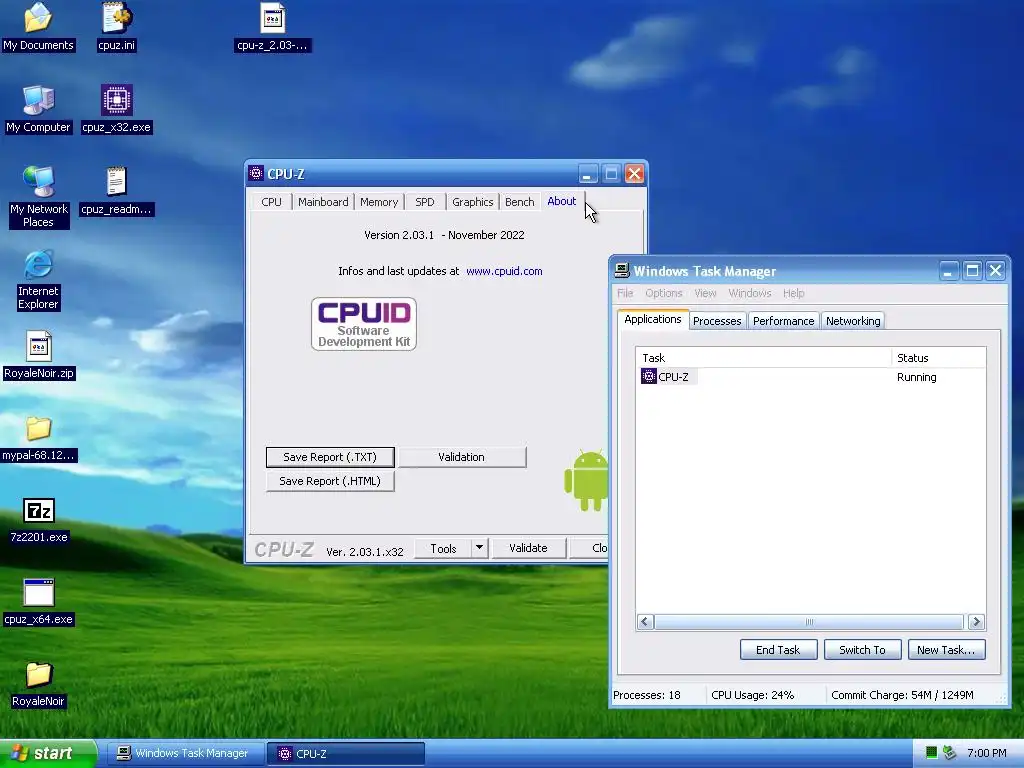Image resolution: width=1024 pixels, height=768 pixels.
Task: Click the 'CPU Usage: 24%' status bar entry
Action: pos(752,695)
